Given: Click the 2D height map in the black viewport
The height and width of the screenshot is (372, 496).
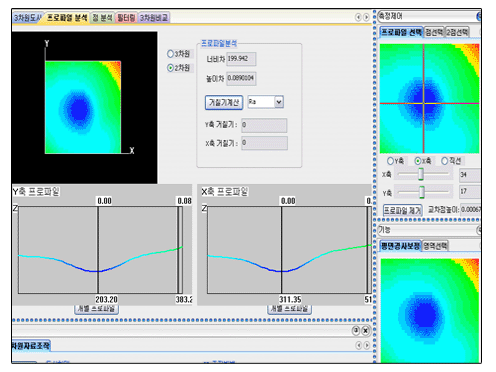Looking at the screenshot, I should point(83,107).
